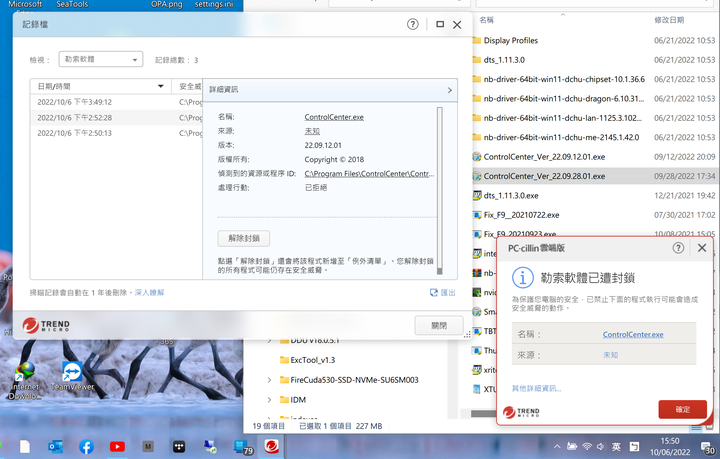Expand the DDU v18.0.5.1 tree folder

pyautogui.click(x=269, y=341)
